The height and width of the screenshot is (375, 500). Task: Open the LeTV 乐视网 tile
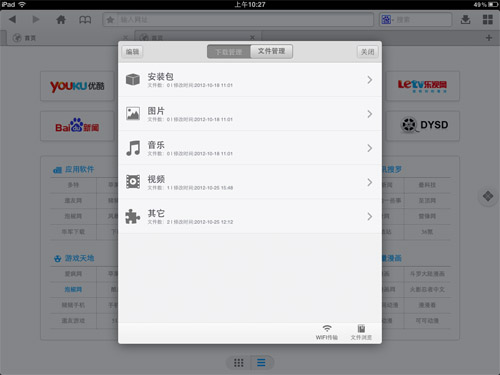click(423, 86)
